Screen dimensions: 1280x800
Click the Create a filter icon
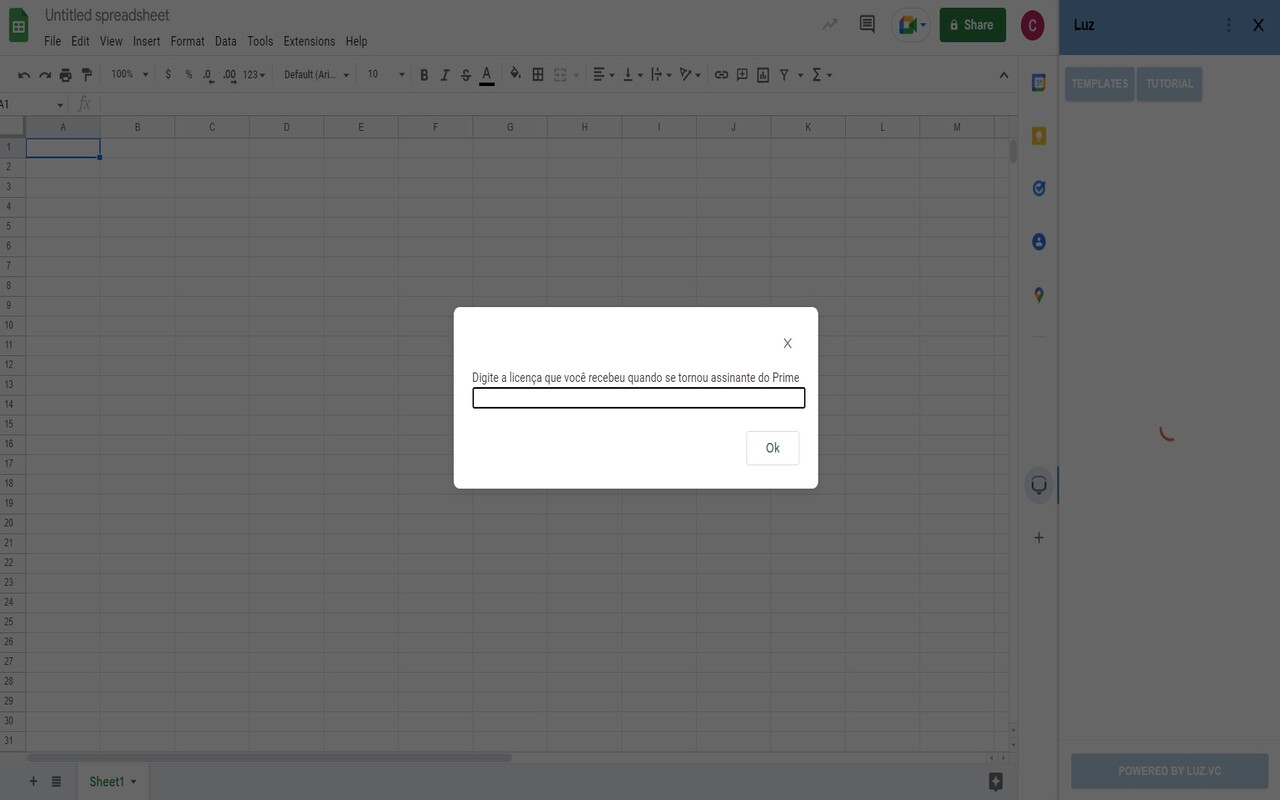(x=784, y=75)
